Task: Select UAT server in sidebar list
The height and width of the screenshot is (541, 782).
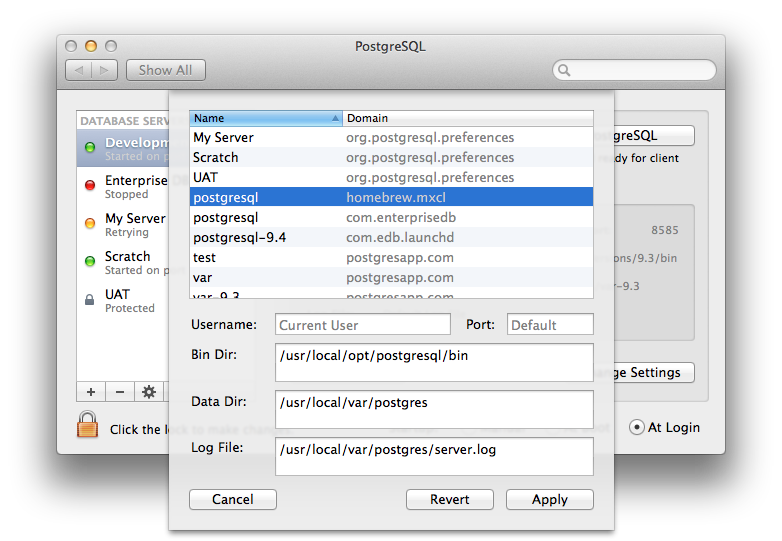Action: pyautogui.click(x=123, y=300)
